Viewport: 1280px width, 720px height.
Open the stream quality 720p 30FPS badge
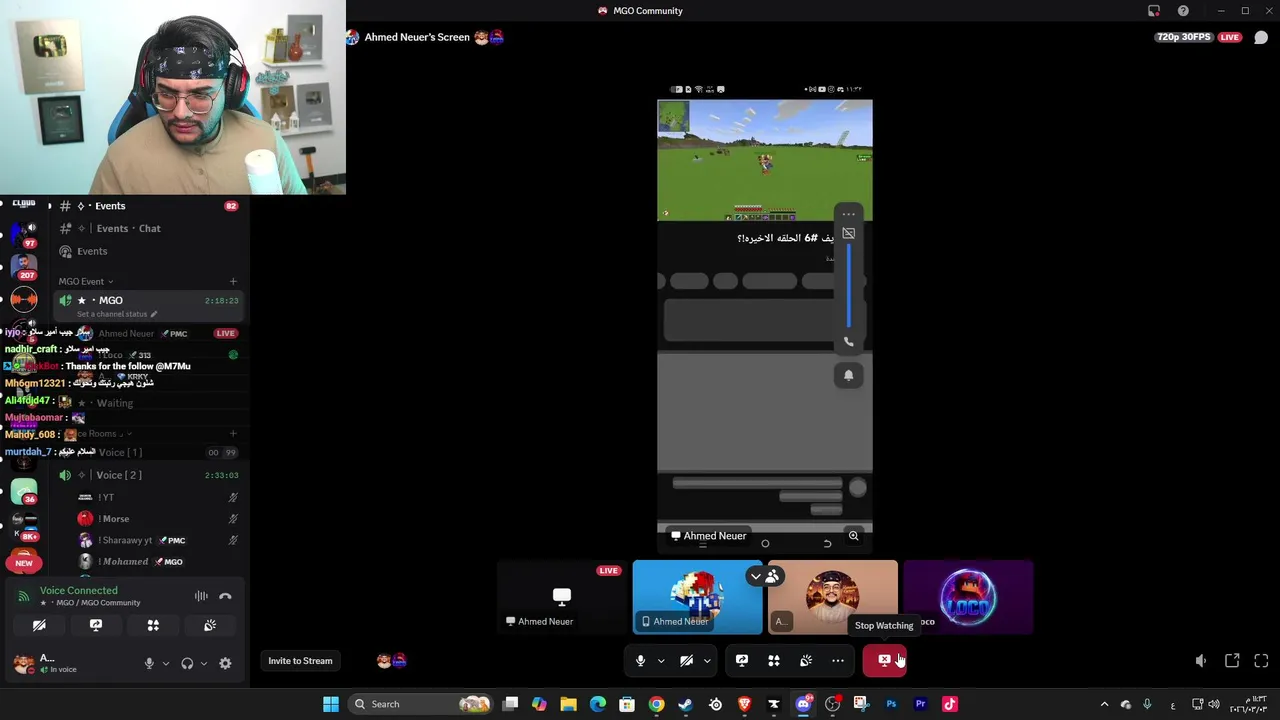click(x=1184, y=37)
